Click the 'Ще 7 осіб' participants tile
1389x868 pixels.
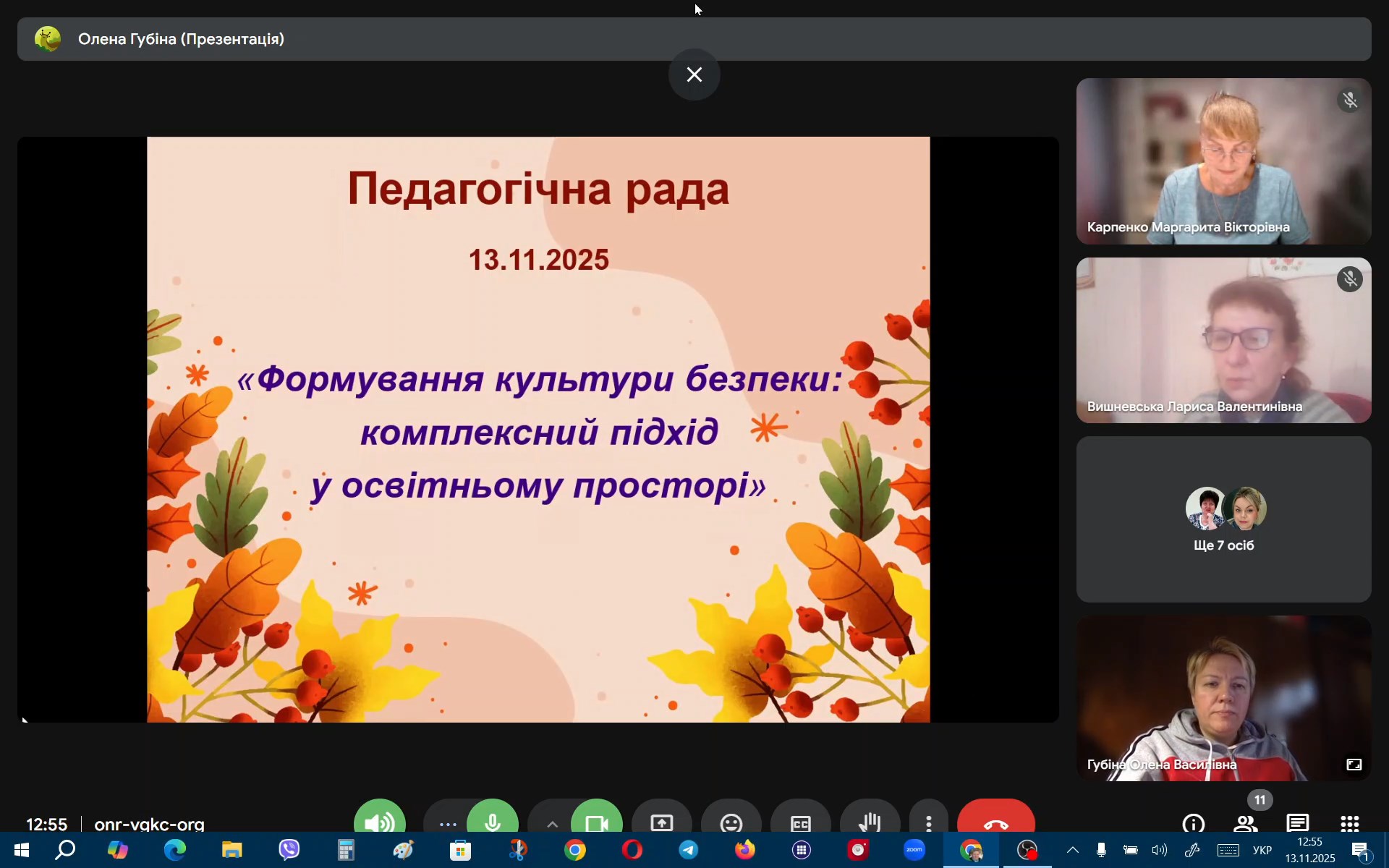click(1223, 519)
